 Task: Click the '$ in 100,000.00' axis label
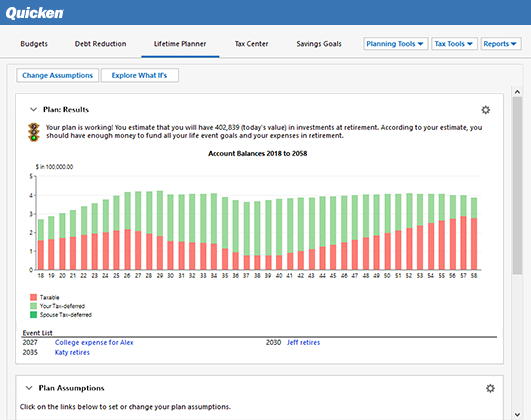54,167
